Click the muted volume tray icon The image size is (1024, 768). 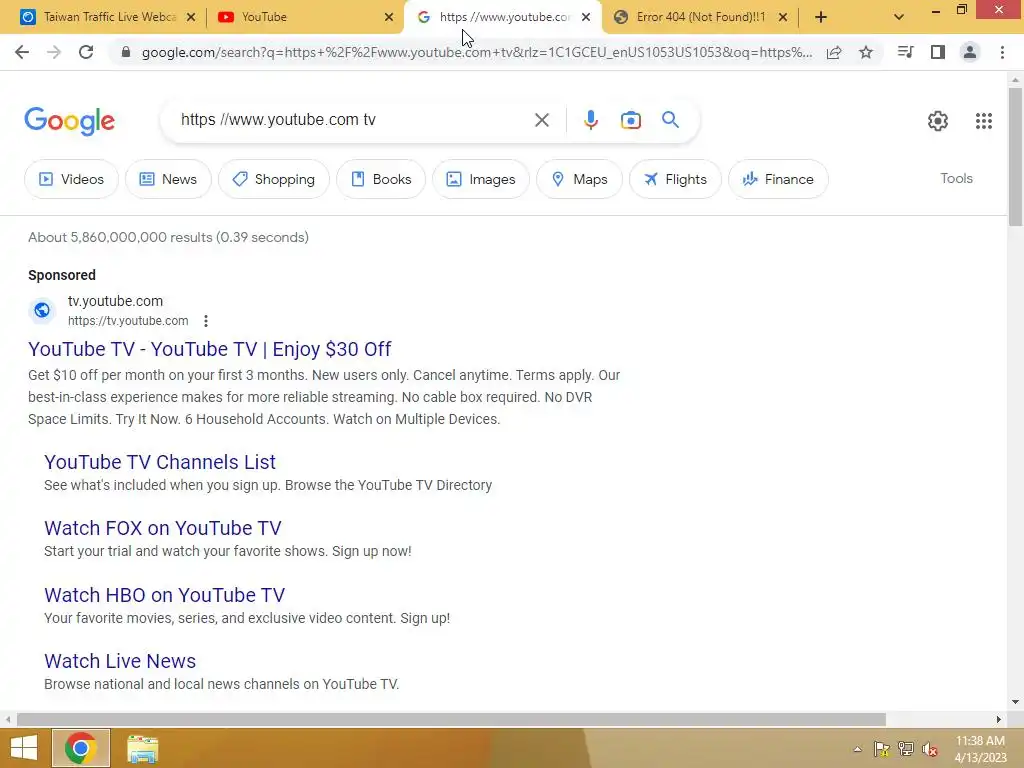929,749
